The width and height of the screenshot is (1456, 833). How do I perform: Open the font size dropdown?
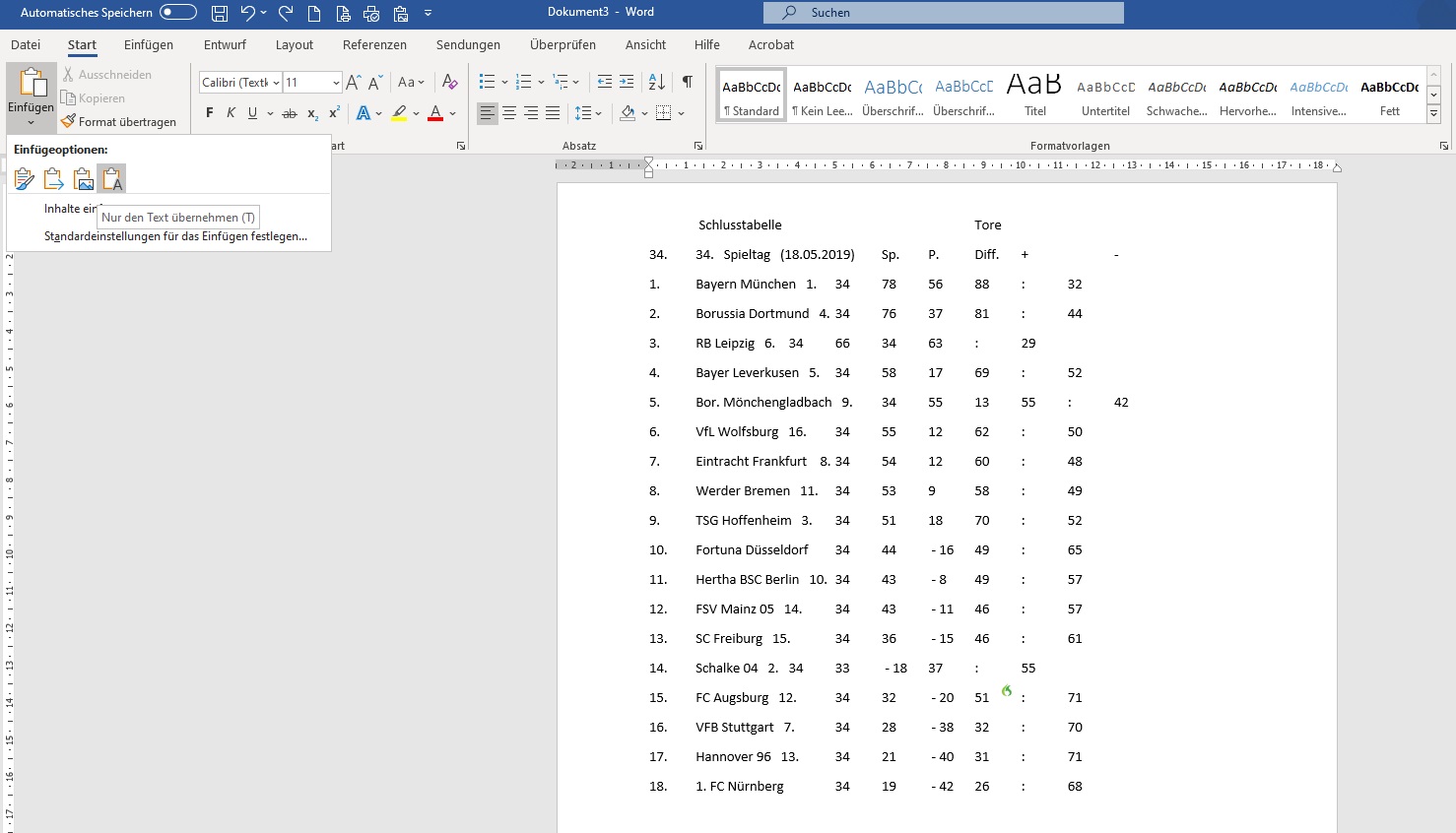coord(336,83)
